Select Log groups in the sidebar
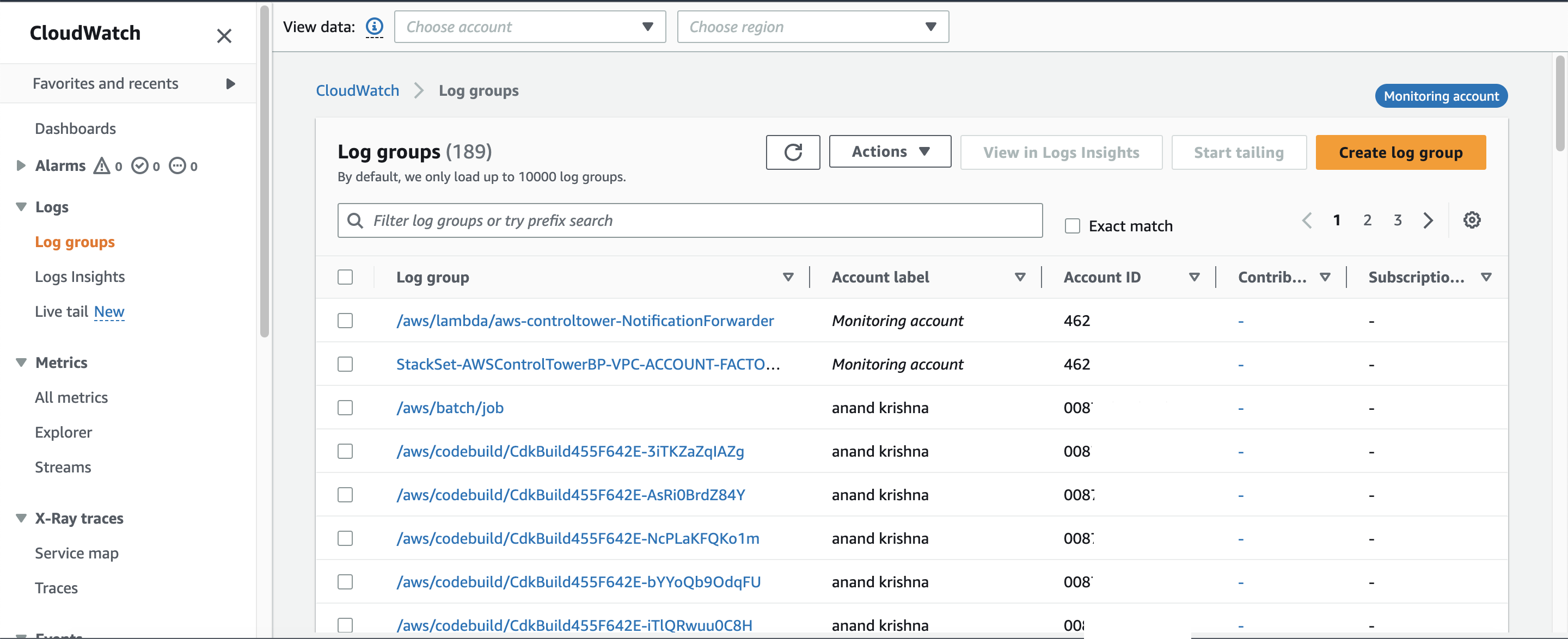Viewport: 1568px width, 639px height. (x=75, y=242)
